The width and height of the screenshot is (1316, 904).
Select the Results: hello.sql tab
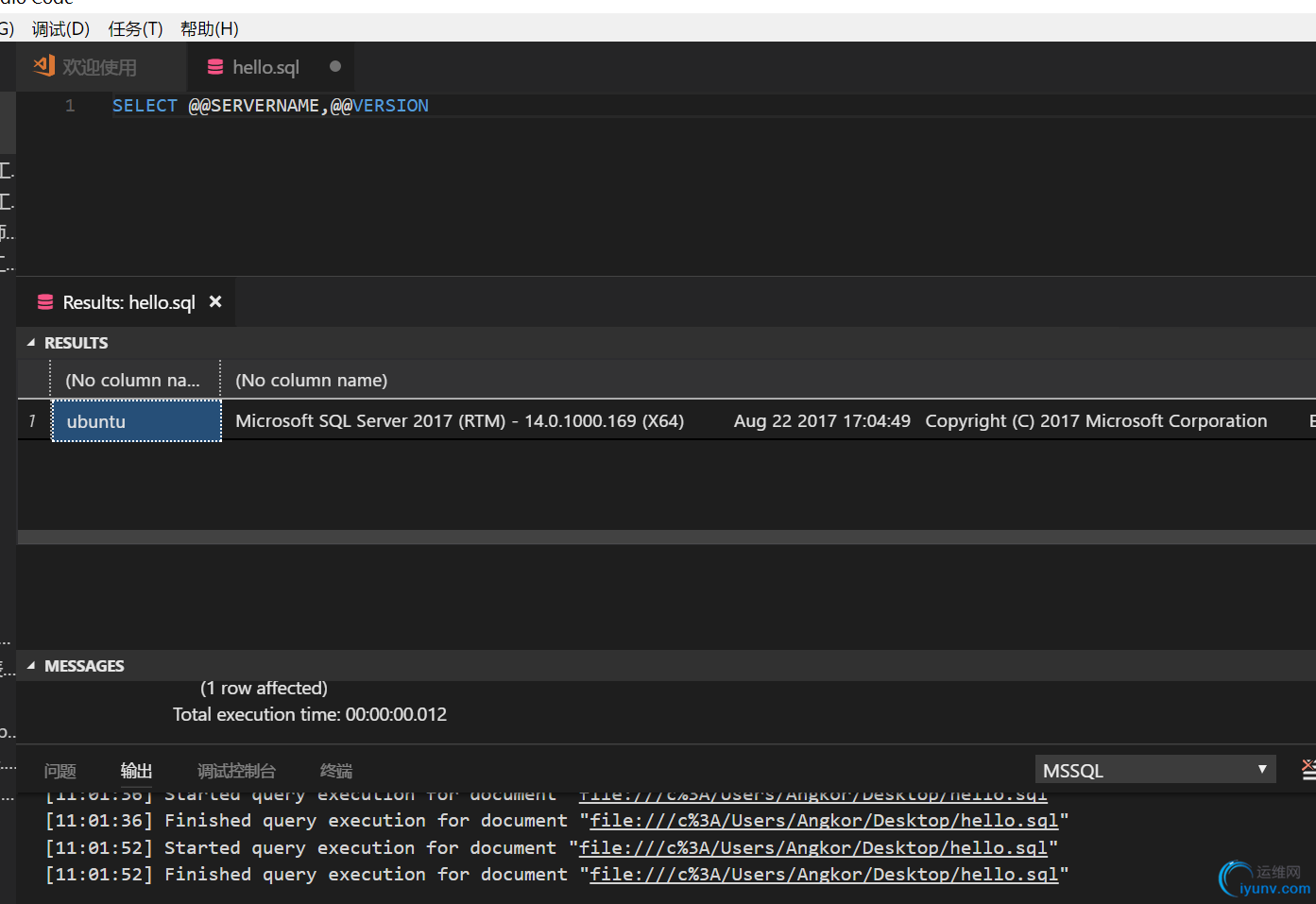128,302
